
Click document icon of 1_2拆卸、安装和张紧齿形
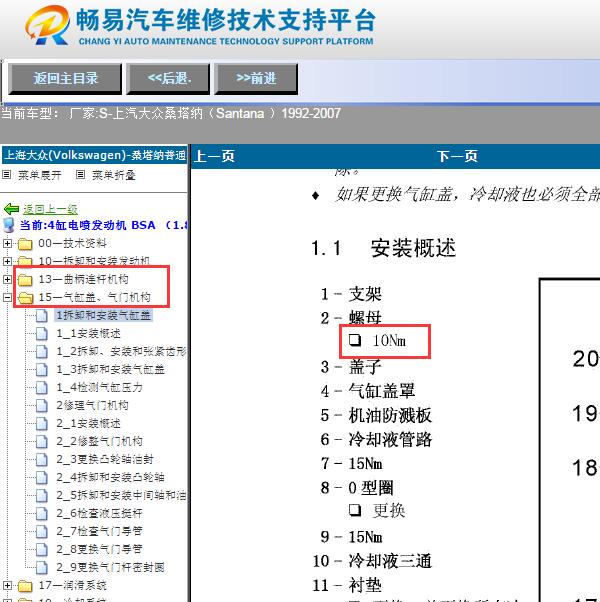(x=41, y=352)
